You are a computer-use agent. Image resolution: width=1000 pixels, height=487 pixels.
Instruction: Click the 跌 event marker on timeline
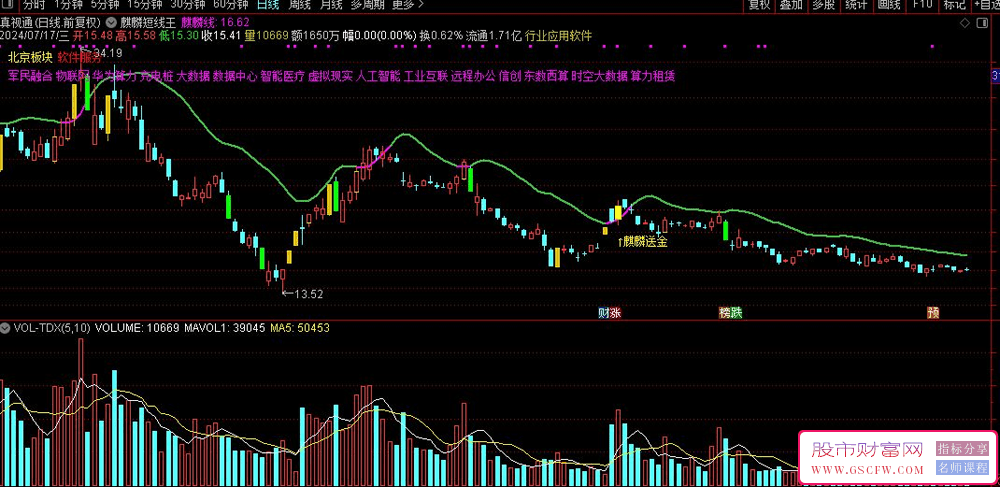(x=737, y=313)
